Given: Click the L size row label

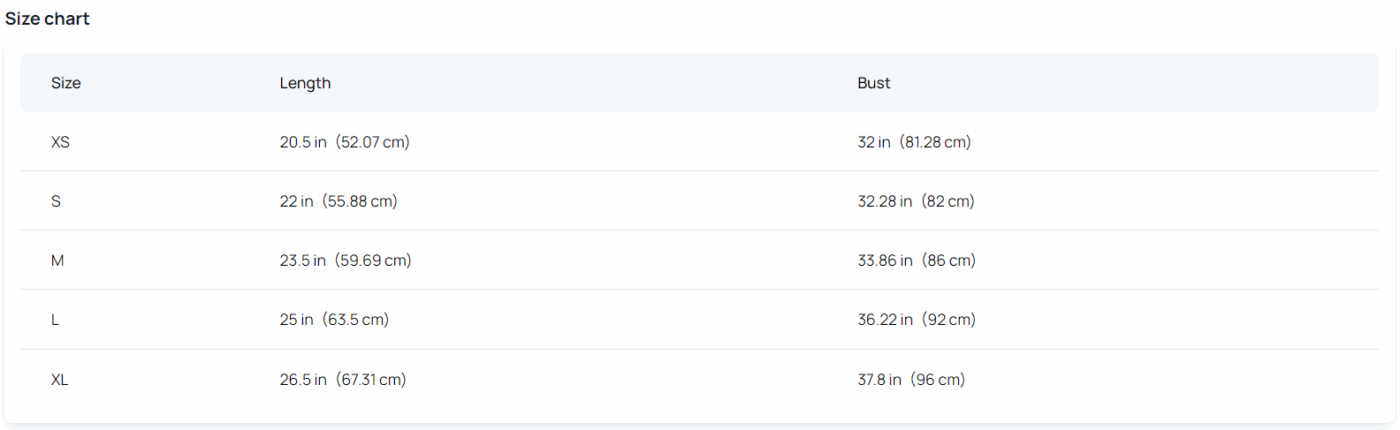Looking at the screenshot, I should (x=55, y=320).
